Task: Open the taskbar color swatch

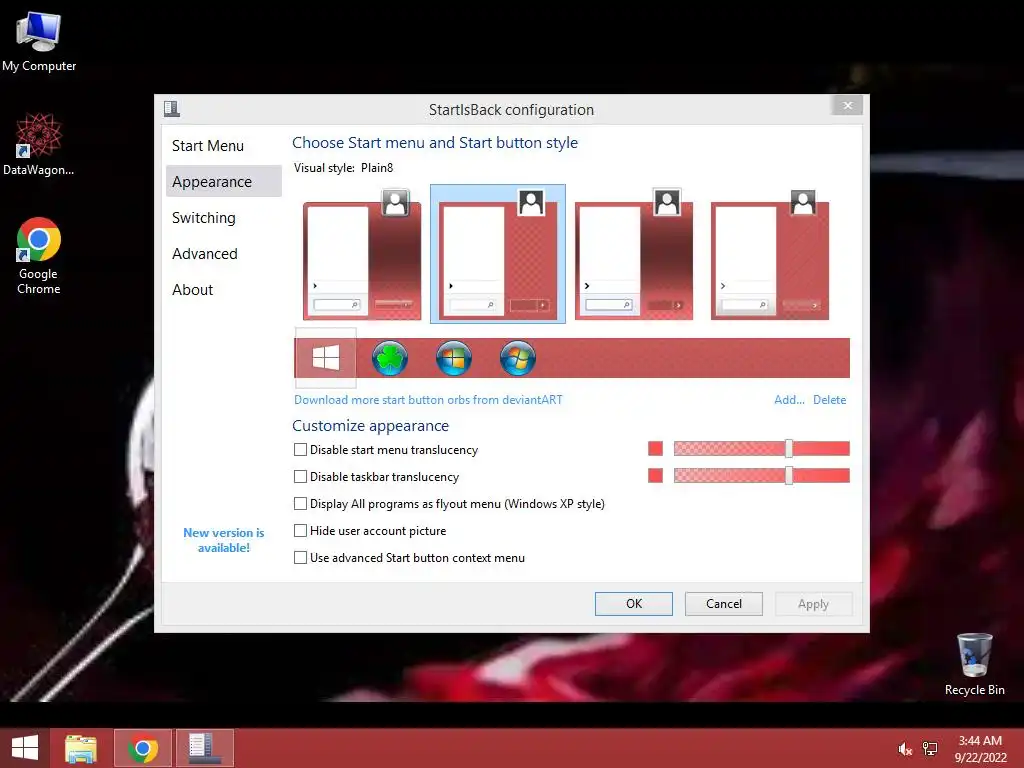Action: (x=655, y=475)
